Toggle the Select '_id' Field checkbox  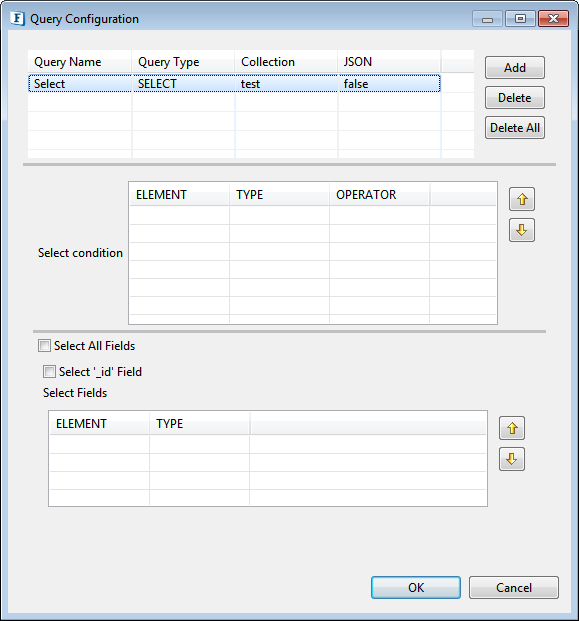(49, 372)
